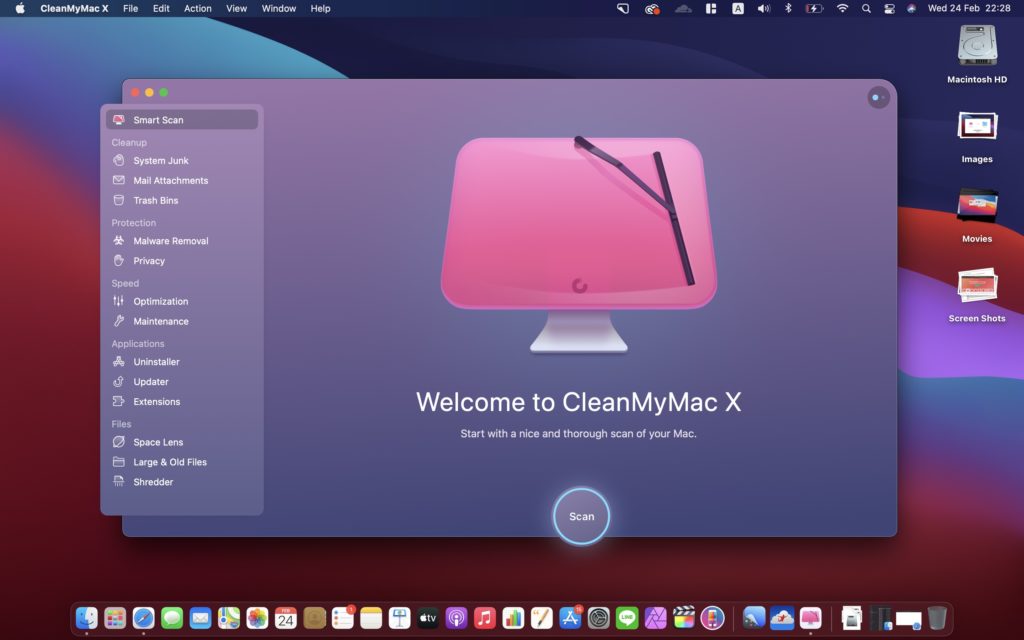Select Malware Removal biohazard icon
The height and width of the screenshot is (640, 1024).
point(119,241)
